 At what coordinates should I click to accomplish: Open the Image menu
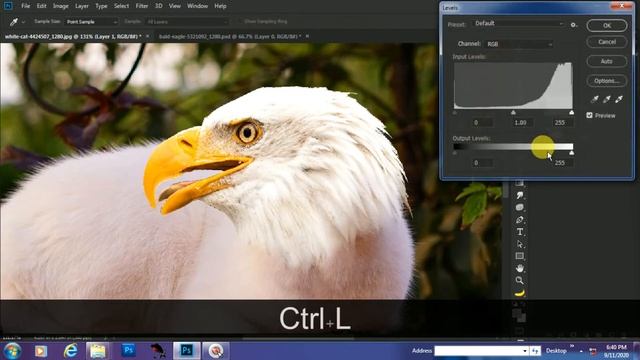coord(60,6)
